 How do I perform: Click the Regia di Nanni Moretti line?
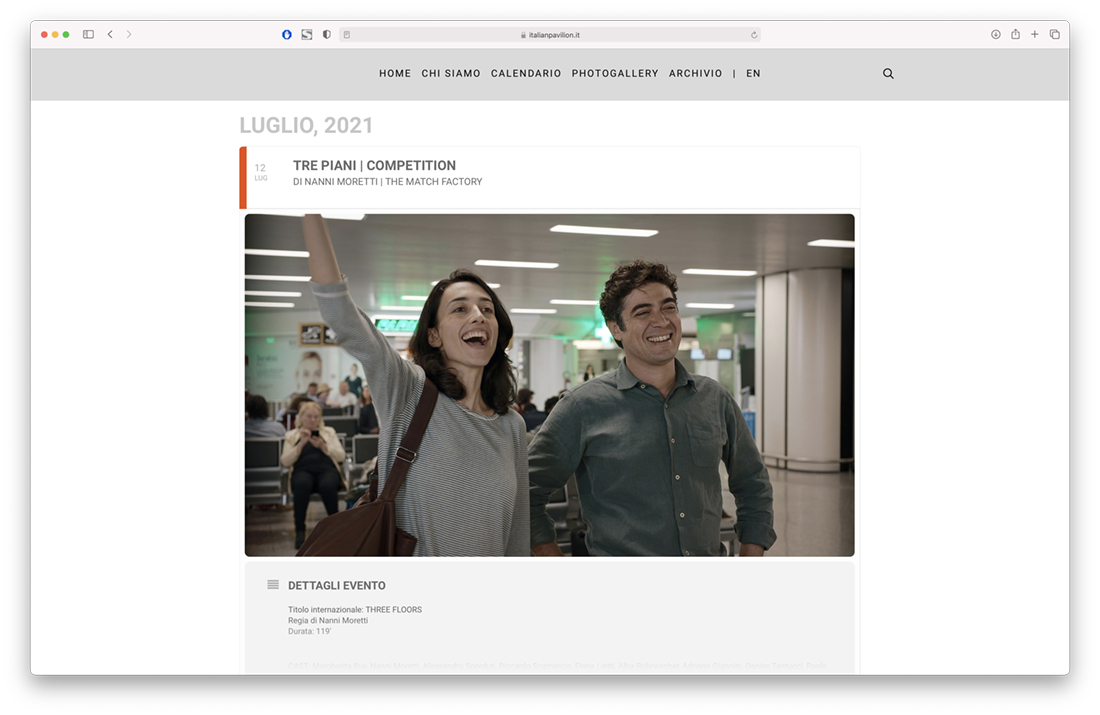click(328, 620)
